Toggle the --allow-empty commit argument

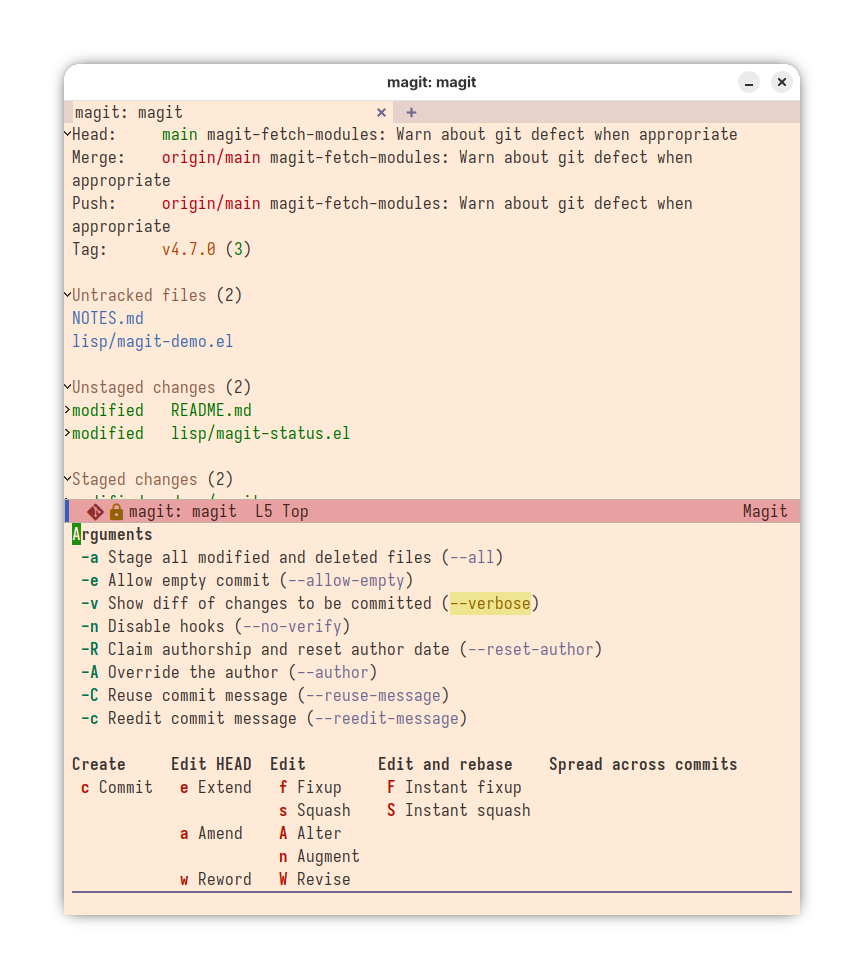[x=247, y=581]
